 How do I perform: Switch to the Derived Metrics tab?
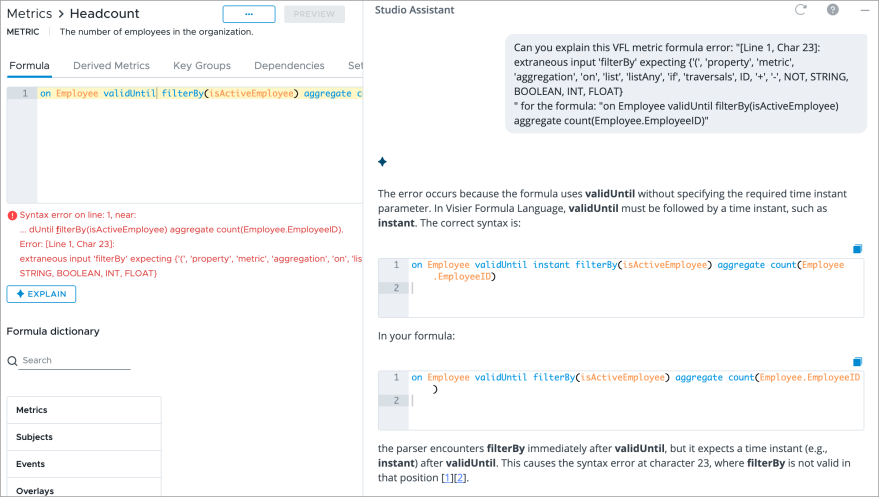click(x=111, y=66)
